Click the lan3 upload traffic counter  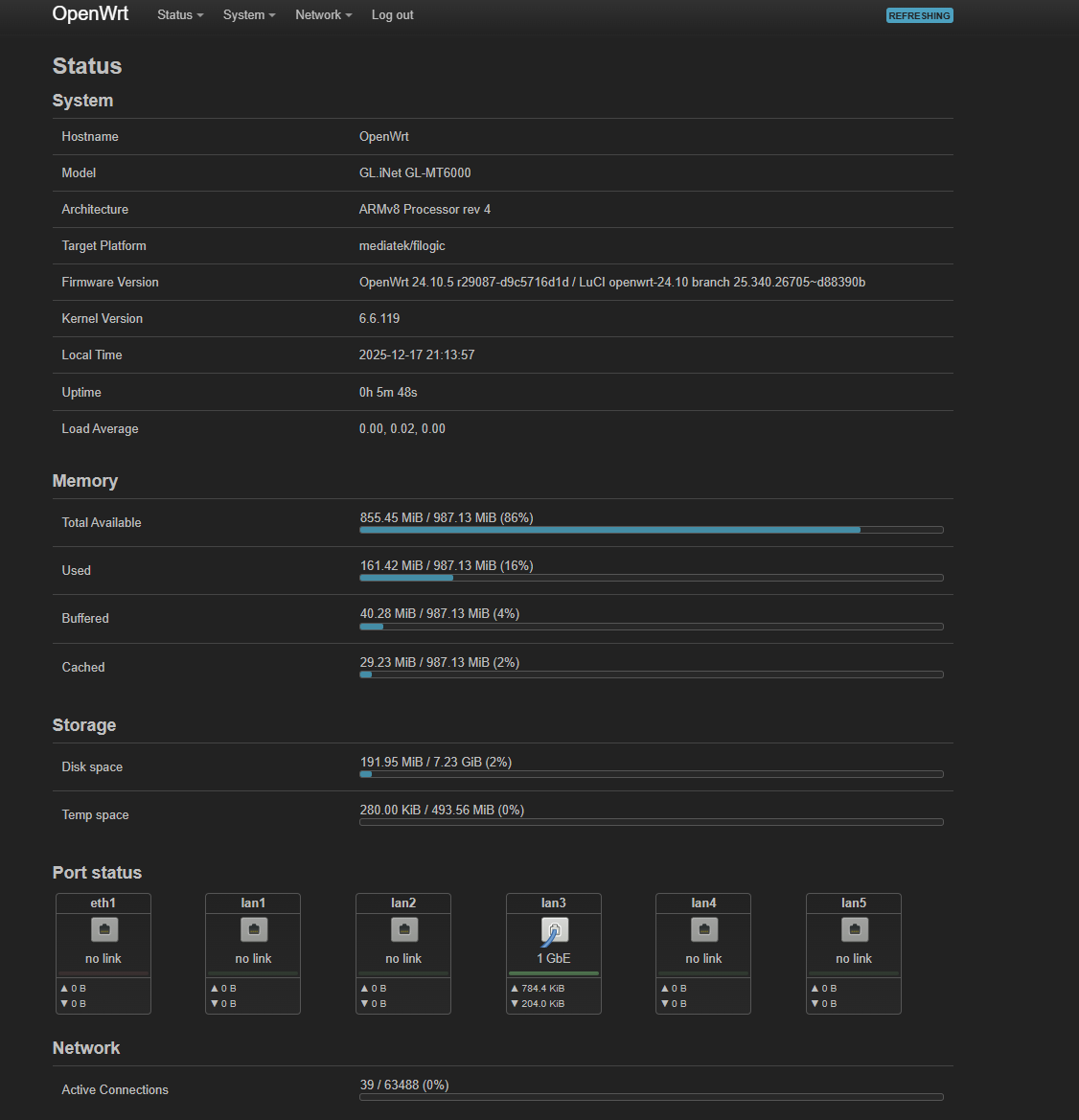click(541, 988)
